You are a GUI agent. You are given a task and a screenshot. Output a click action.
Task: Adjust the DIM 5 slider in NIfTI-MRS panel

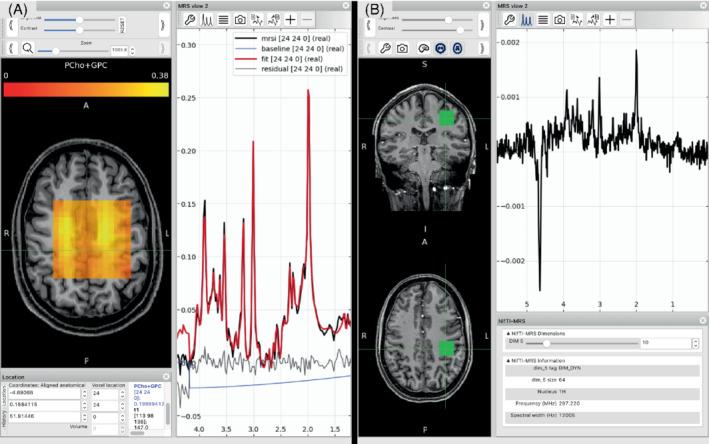point(582,343)
